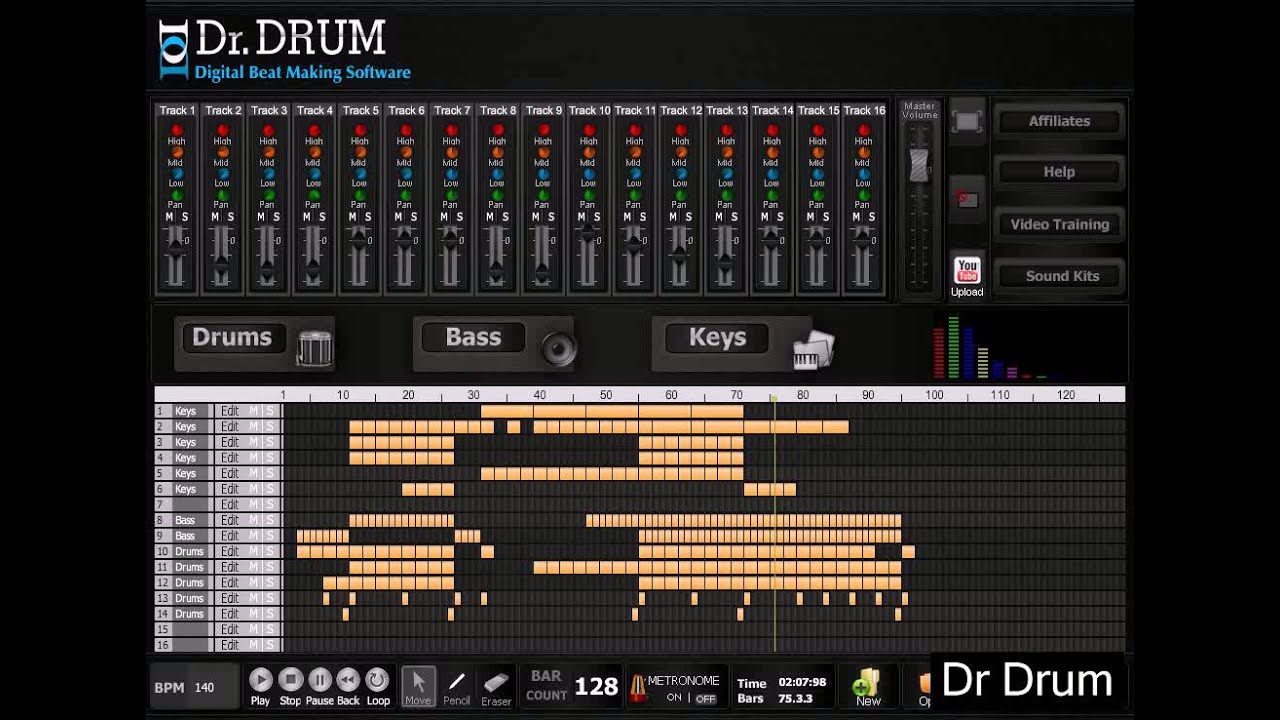The height and width of the screenshot is (720, 1280).
Task: Click the playhead marker on the ruler
Action: [x=773, y=398]
